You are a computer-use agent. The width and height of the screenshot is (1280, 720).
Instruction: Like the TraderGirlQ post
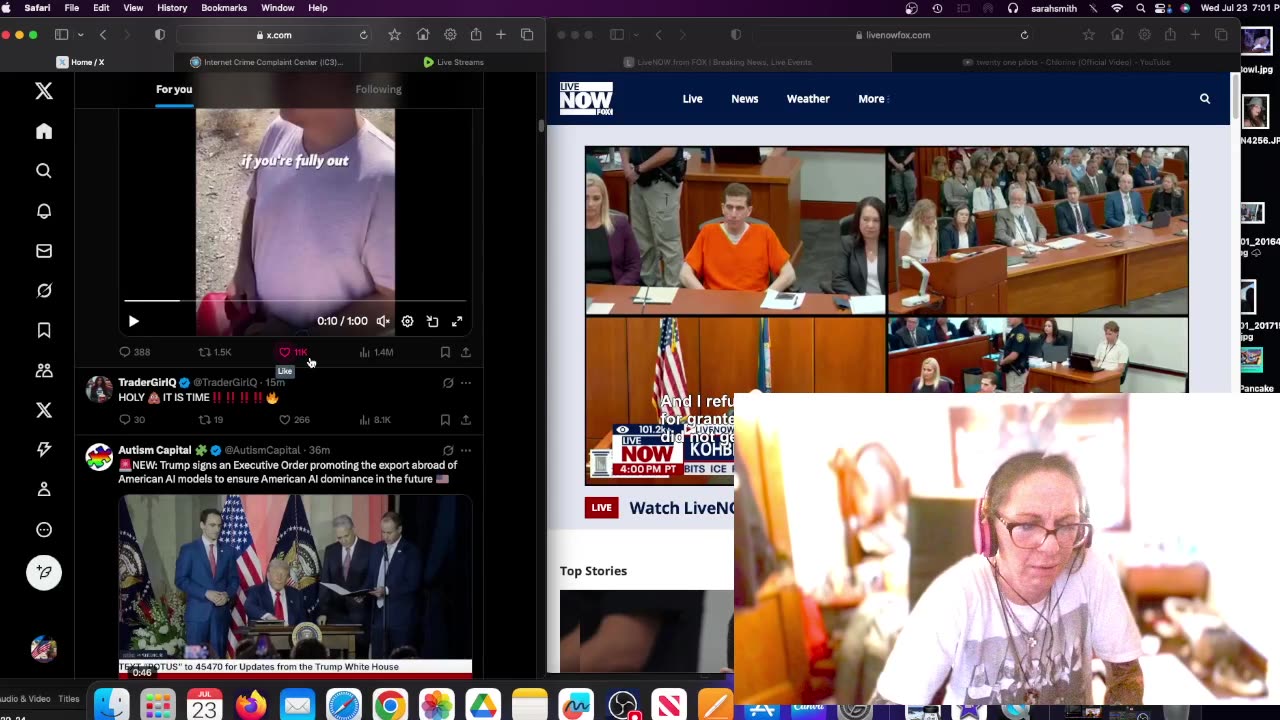click(294, 420)
